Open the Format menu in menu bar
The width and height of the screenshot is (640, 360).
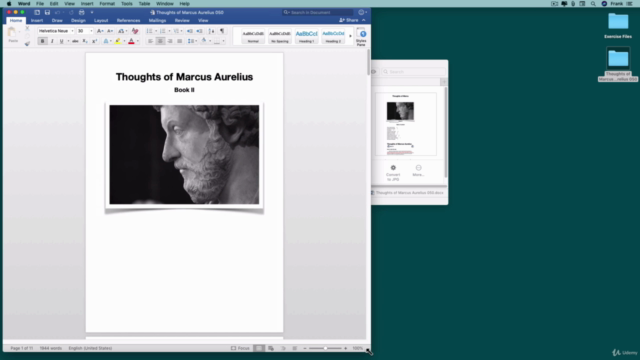[x=107, y=4]
